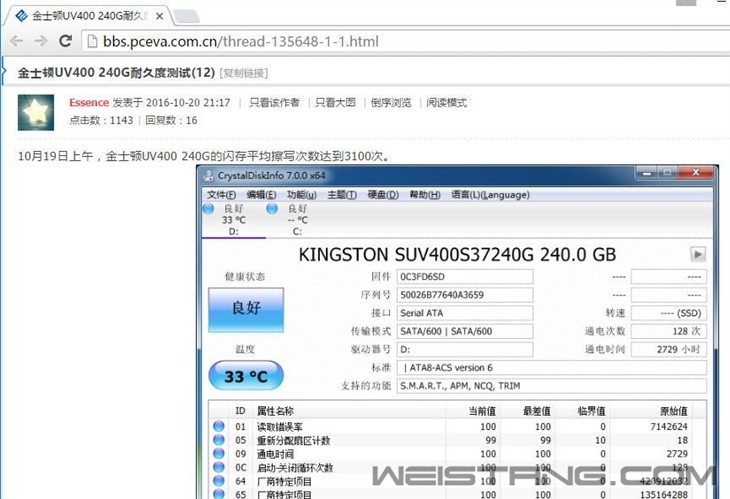Click the browser forward arrow

(x=41, y=41)
